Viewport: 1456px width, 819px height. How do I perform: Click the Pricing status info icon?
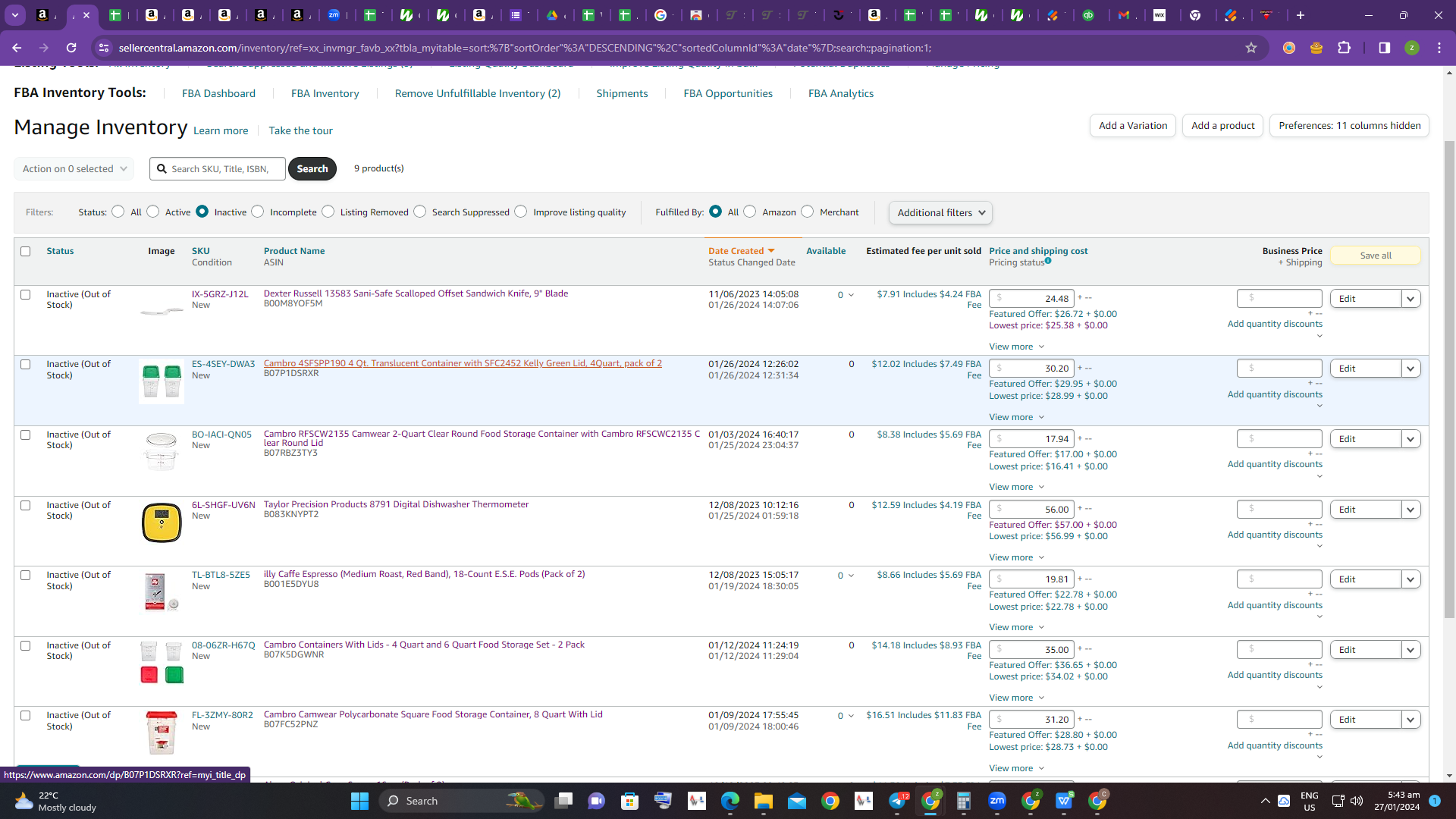pos(1048,261)
